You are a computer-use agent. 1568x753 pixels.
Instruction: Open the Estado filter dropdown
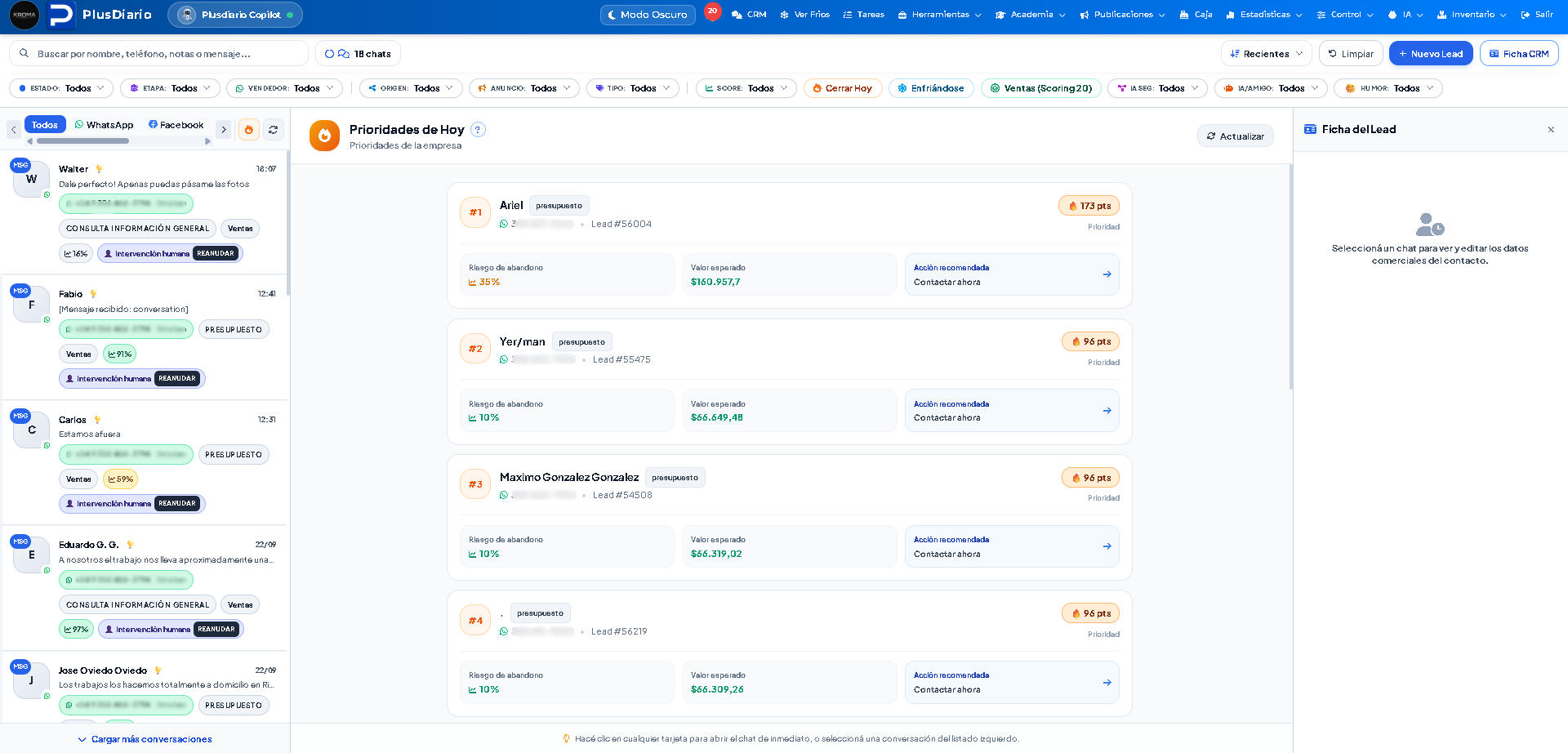pyautogui.click(x=61, y=88)
